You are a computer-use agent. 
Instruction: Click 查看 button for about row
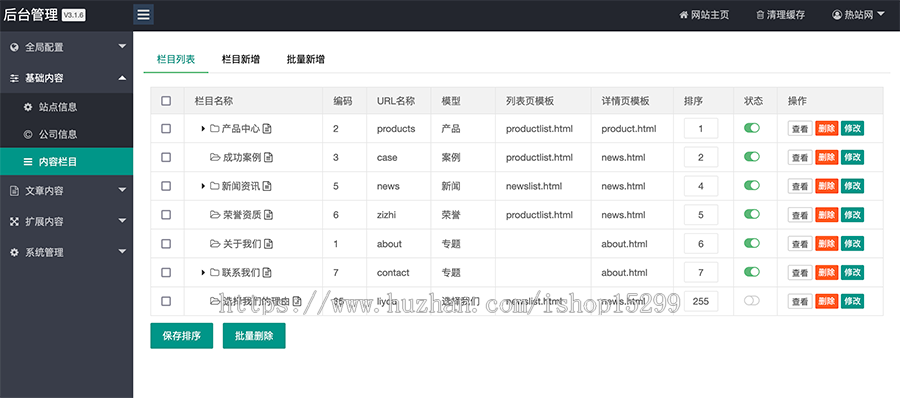(x=800, y=244)
